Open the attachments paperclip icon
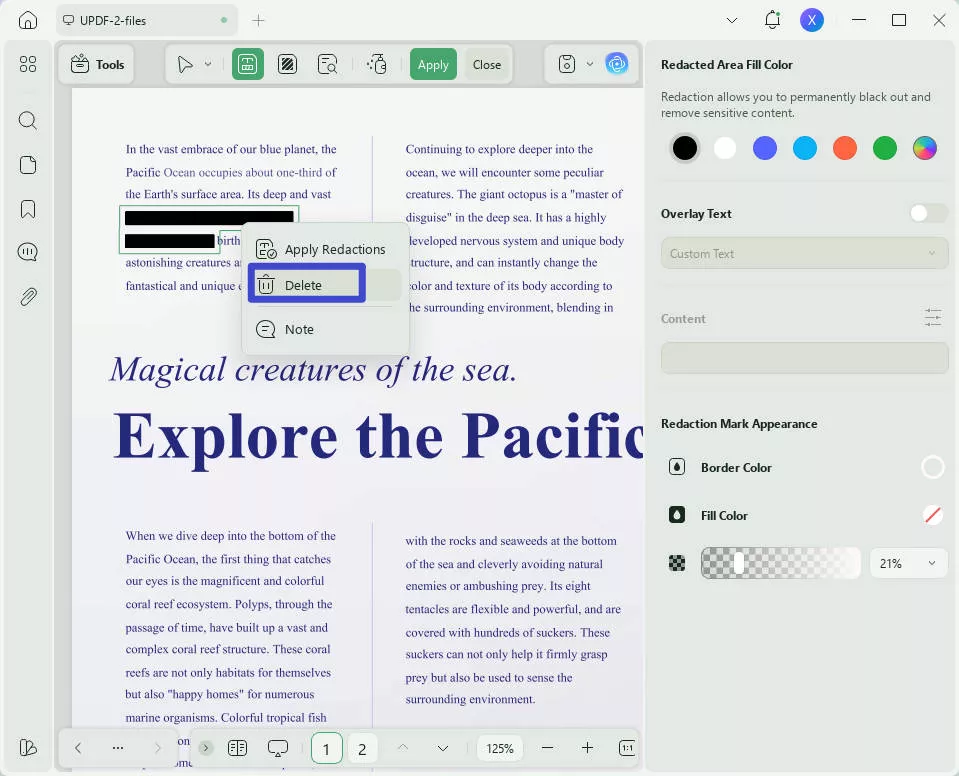 tap(28, 297)
